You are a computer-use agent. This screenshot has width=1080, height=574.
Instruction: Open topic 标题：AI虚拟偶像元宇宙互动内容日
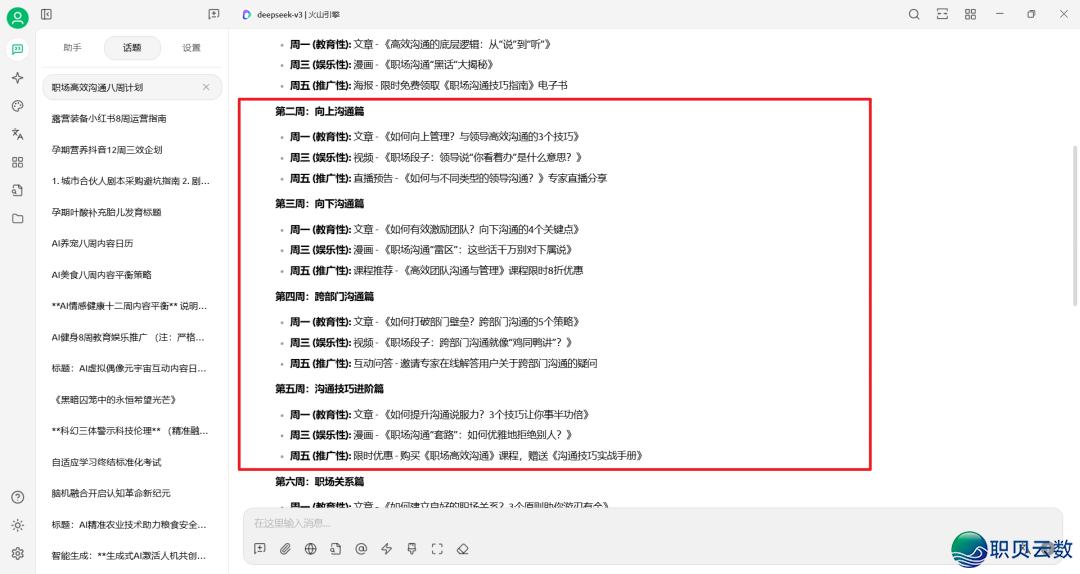pyautogui.click(x=132, y=368)
